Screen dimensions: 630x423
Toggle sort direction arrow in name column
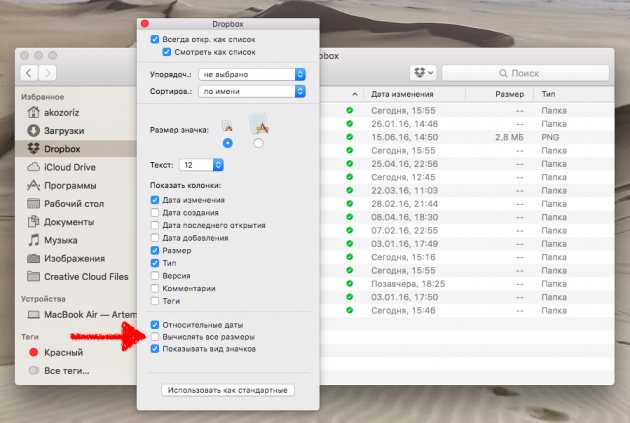click(354, 94)
